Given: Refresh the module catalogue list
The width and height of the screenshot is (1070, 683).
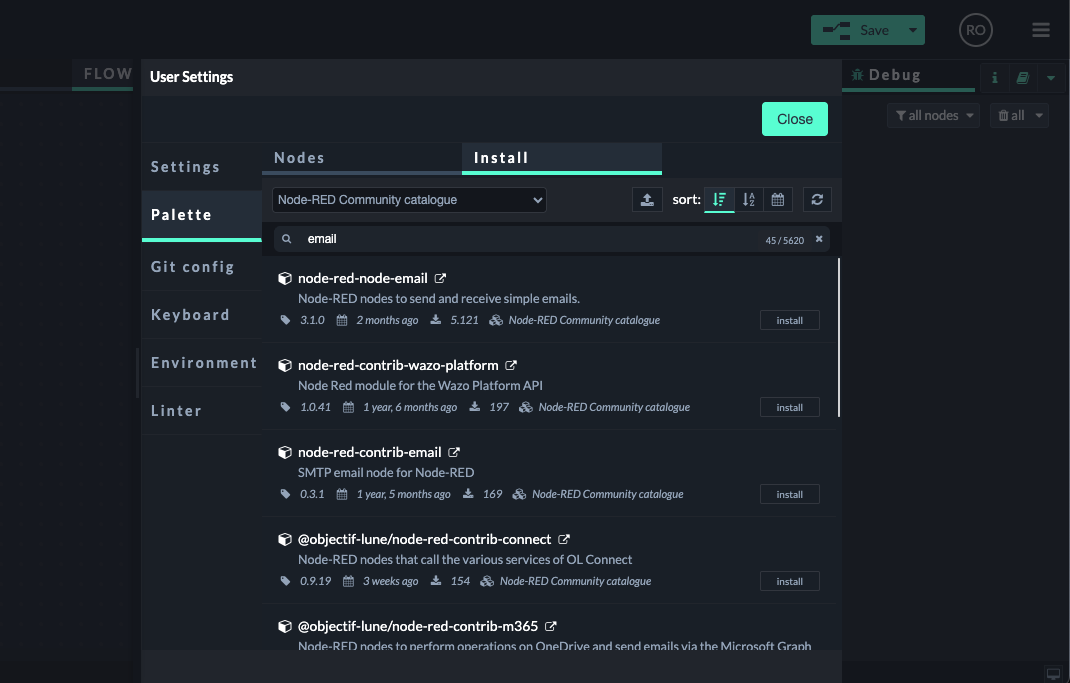Looking at the screenshot, I should (x=816, y=199).
